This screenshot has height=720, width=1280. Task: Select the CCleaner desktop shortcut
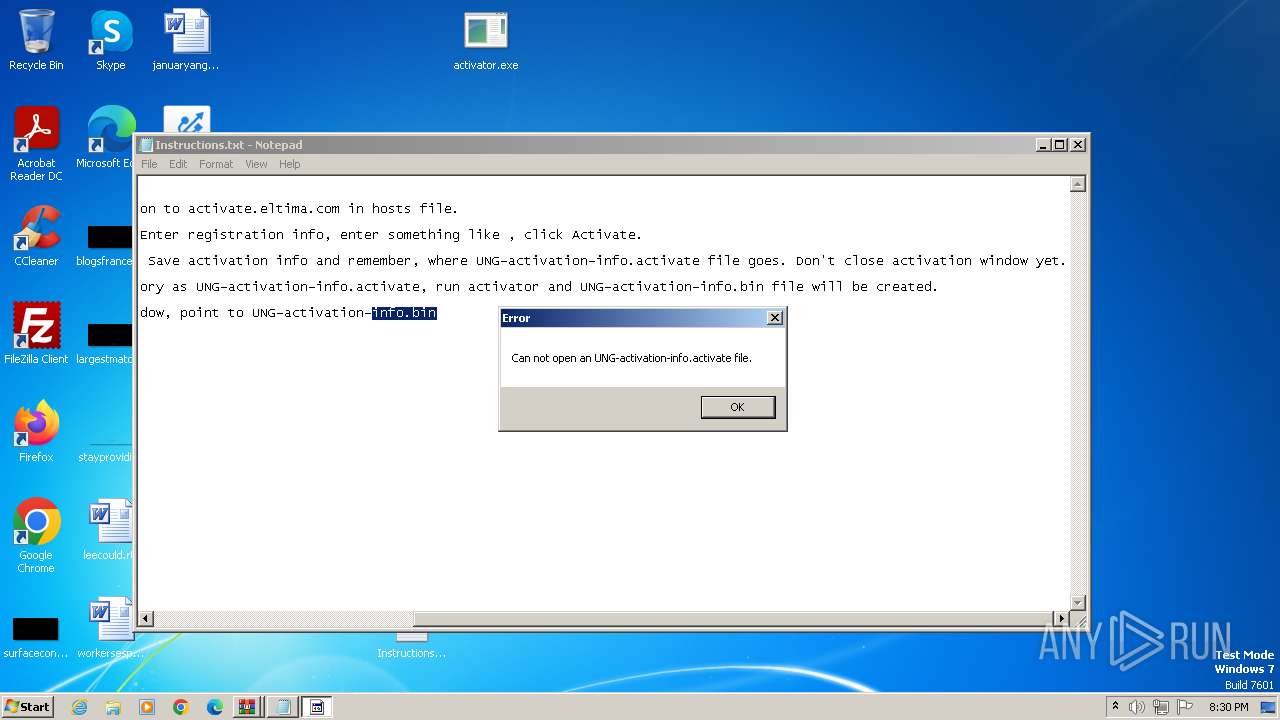(x=36, y=236)
